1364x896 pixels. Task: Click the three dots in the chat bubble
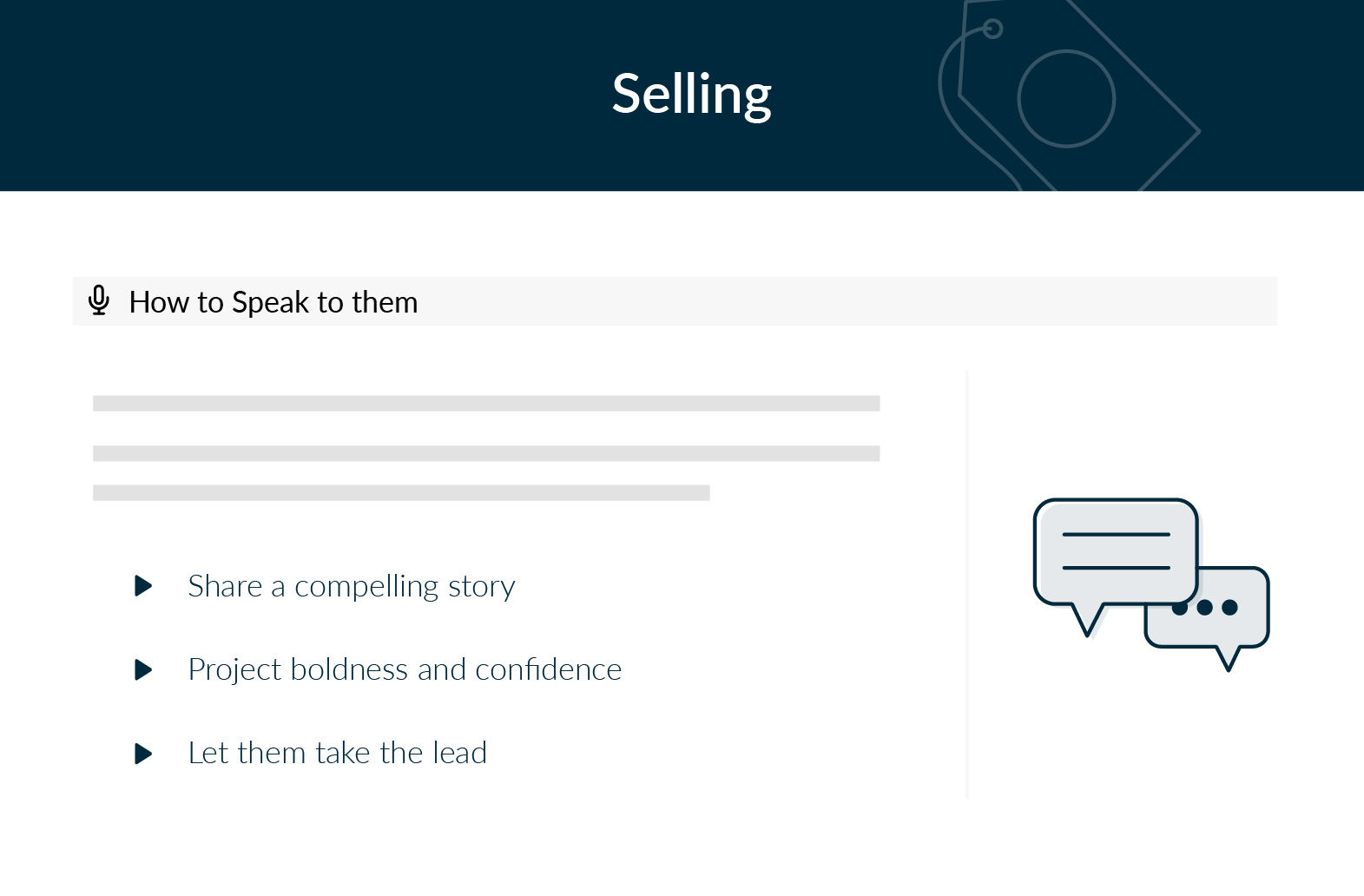(1205, 607)
